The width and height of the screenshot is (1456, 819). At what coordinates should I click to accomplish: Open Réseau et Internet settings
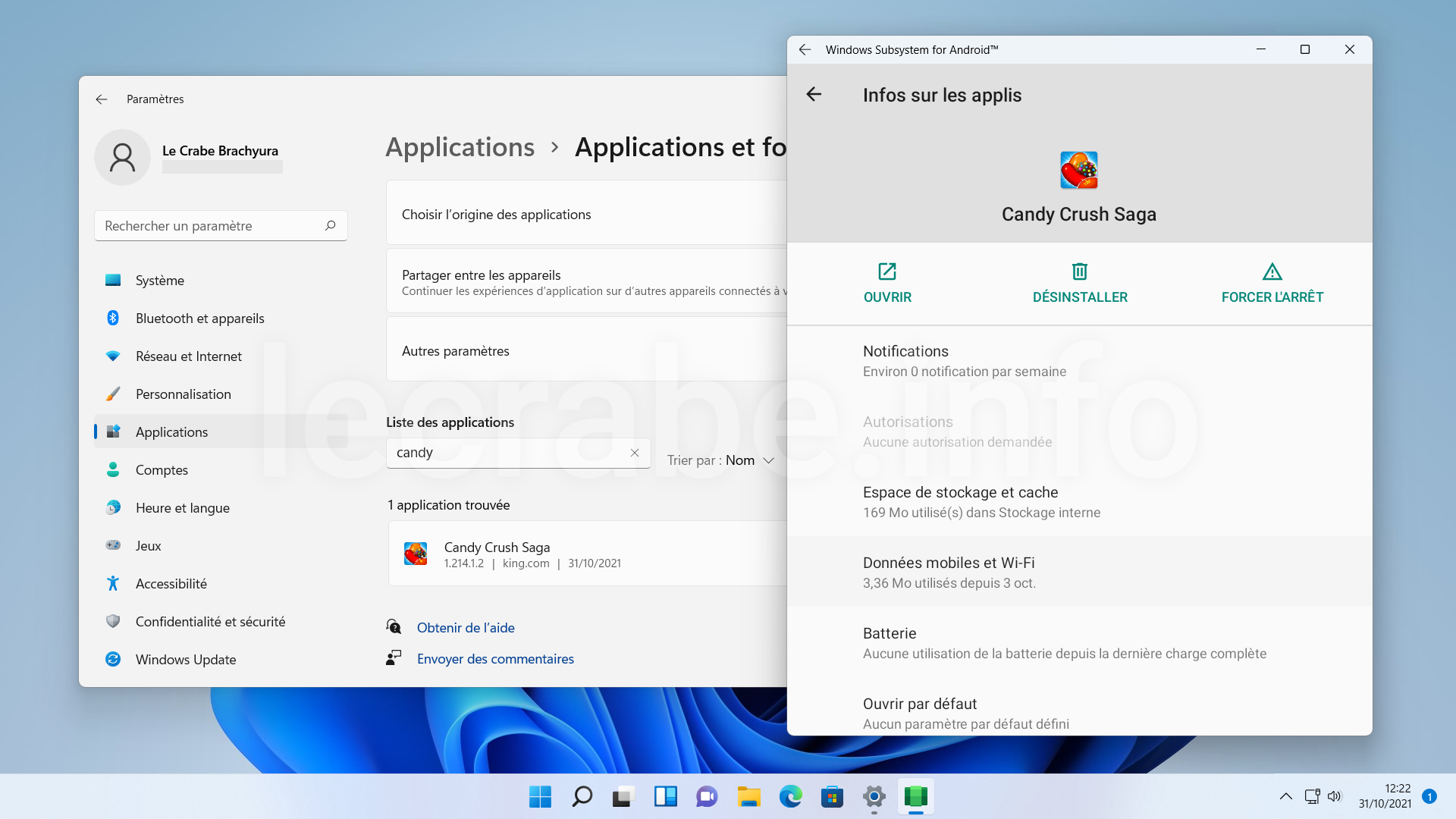click(x=221, y=356)
